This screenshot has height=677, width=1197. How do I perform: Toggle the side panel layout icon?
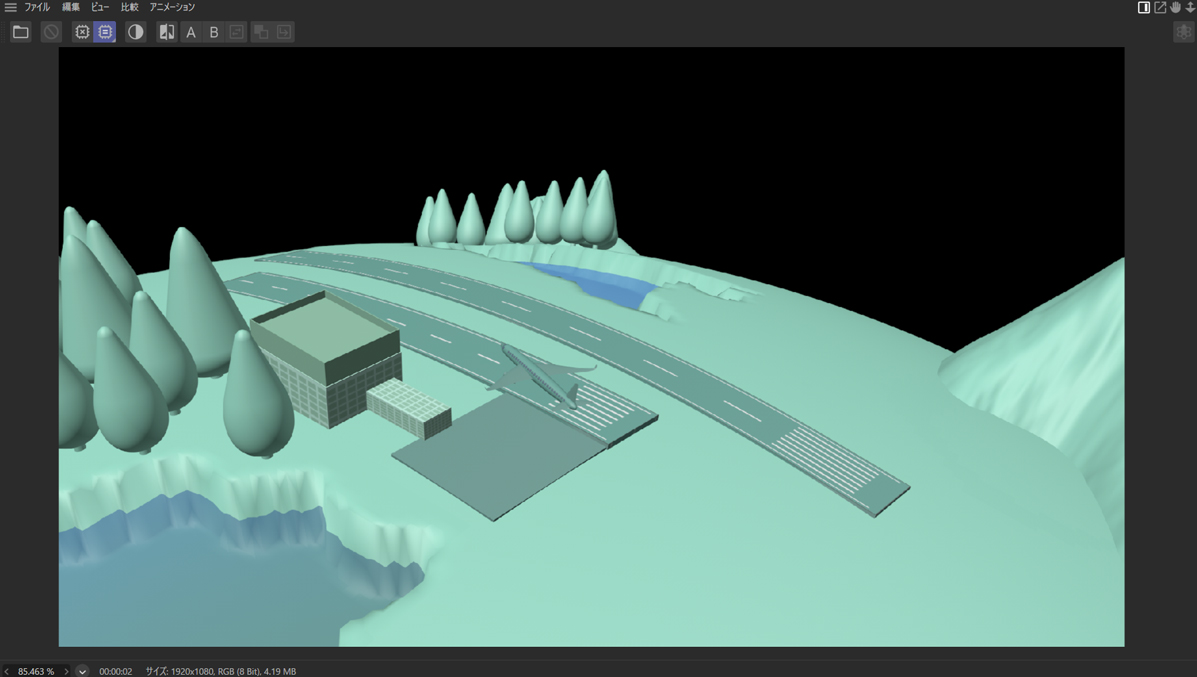point(1144,7)
